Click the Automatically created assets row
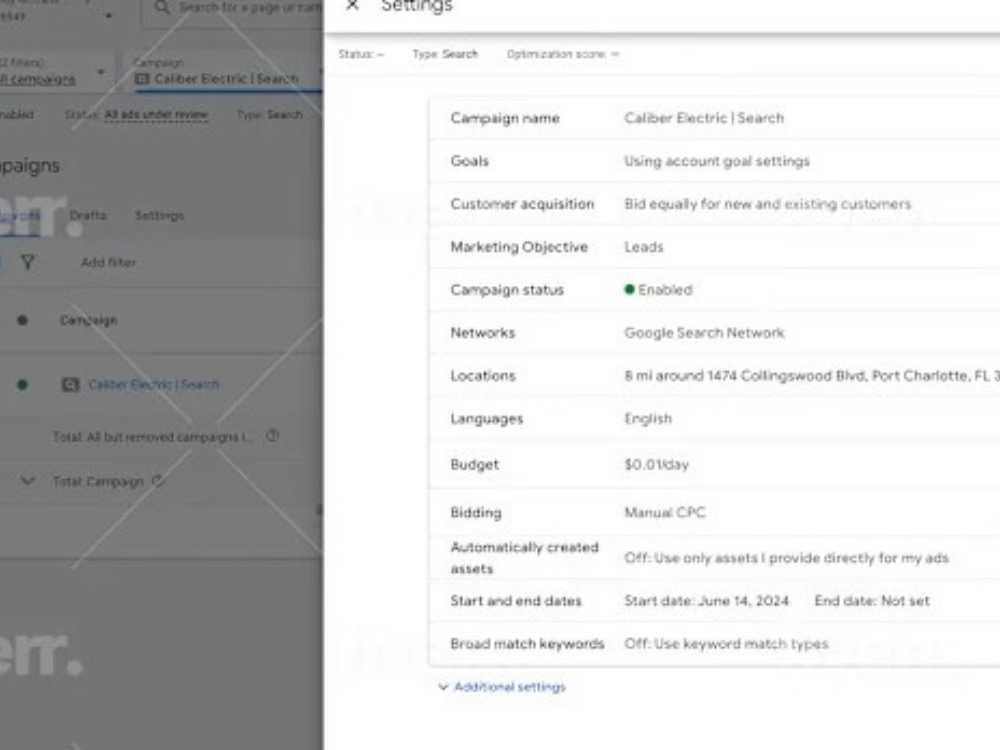1000x750 pixels. point(714,558)
